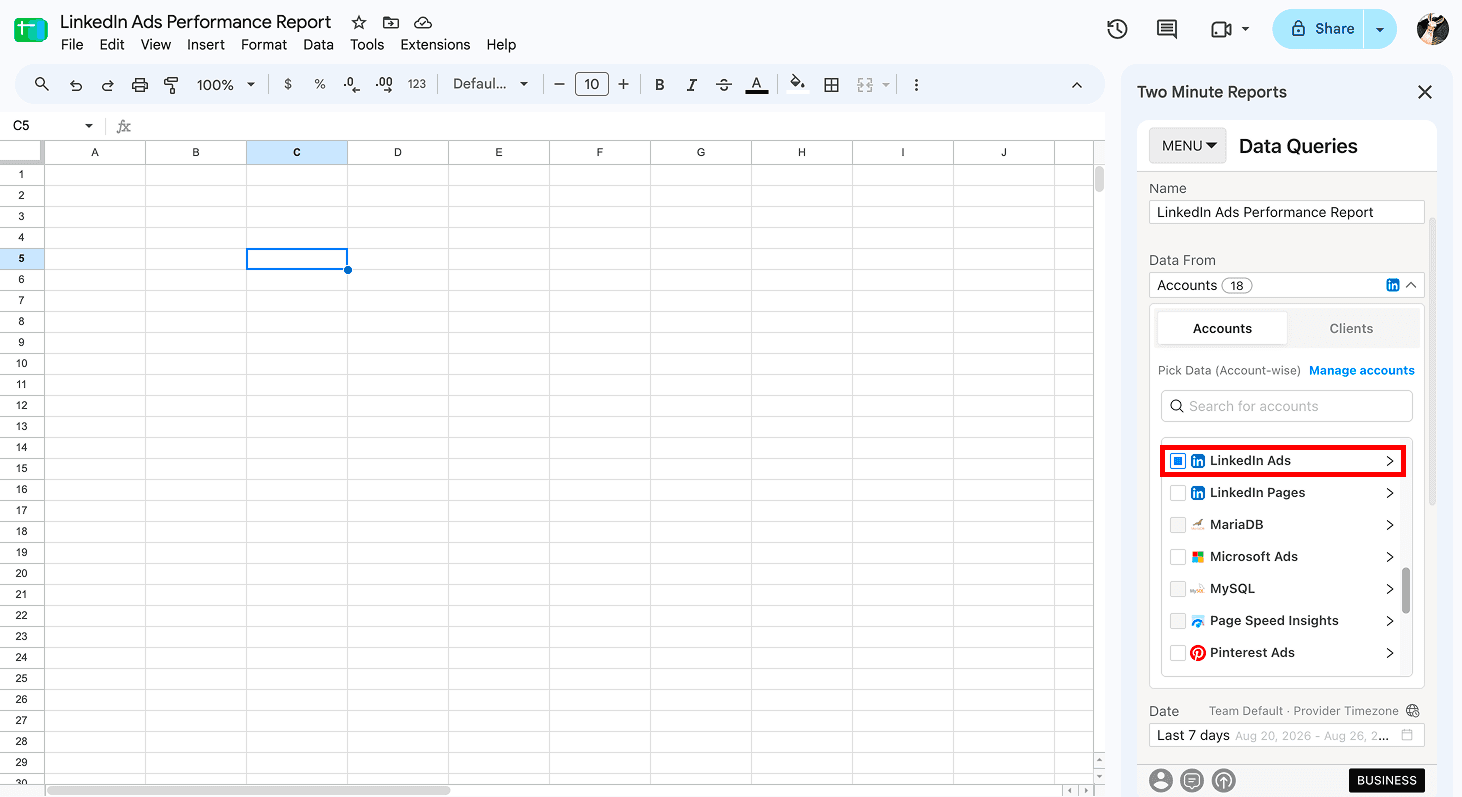Click the upgrade arrow icon in sidebar footer
This screenshot has height=797, width=1462.
click(1224, 780)
